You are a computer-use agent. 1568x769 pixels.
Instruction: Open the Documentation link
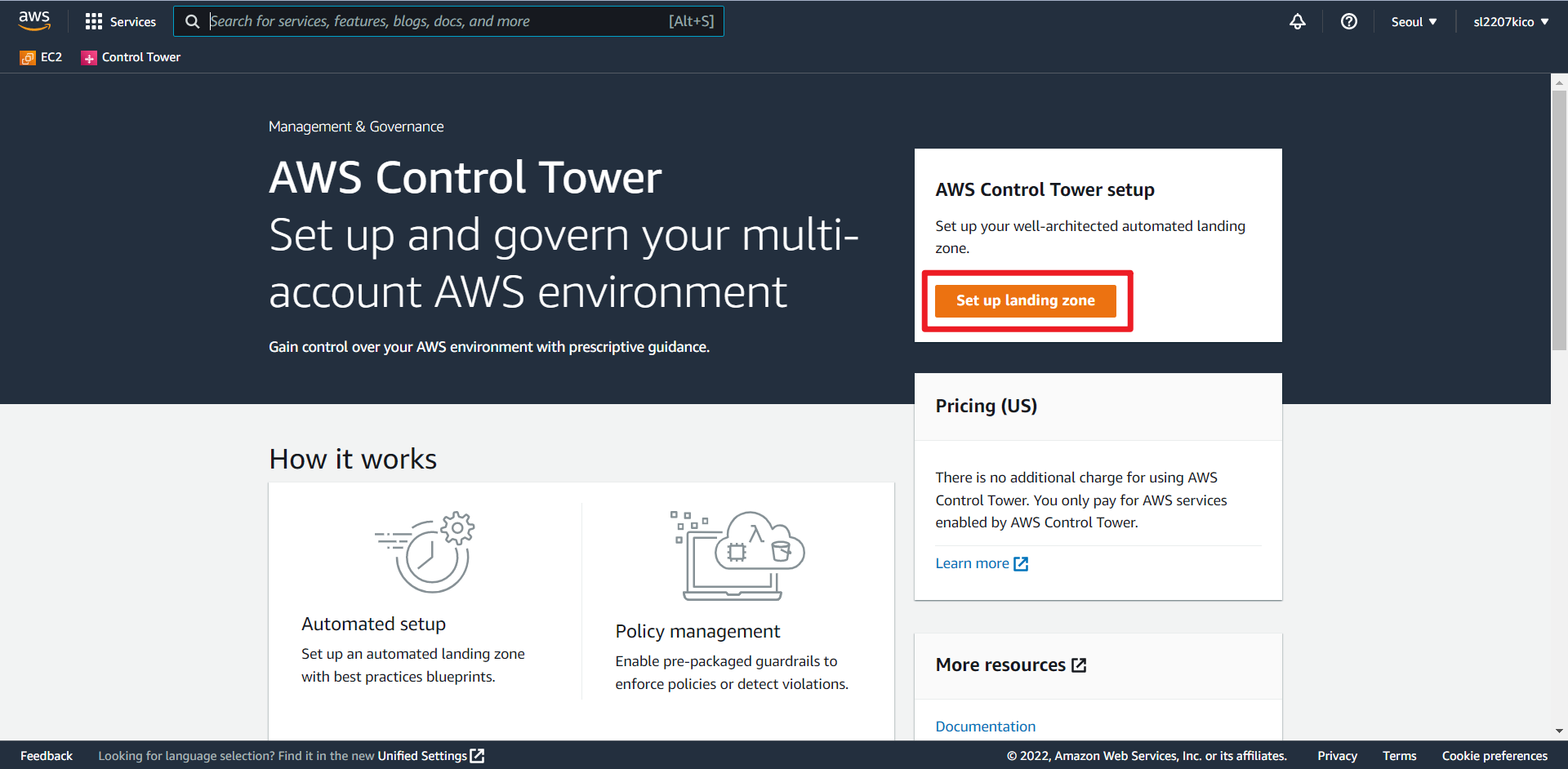pos(985,726)
